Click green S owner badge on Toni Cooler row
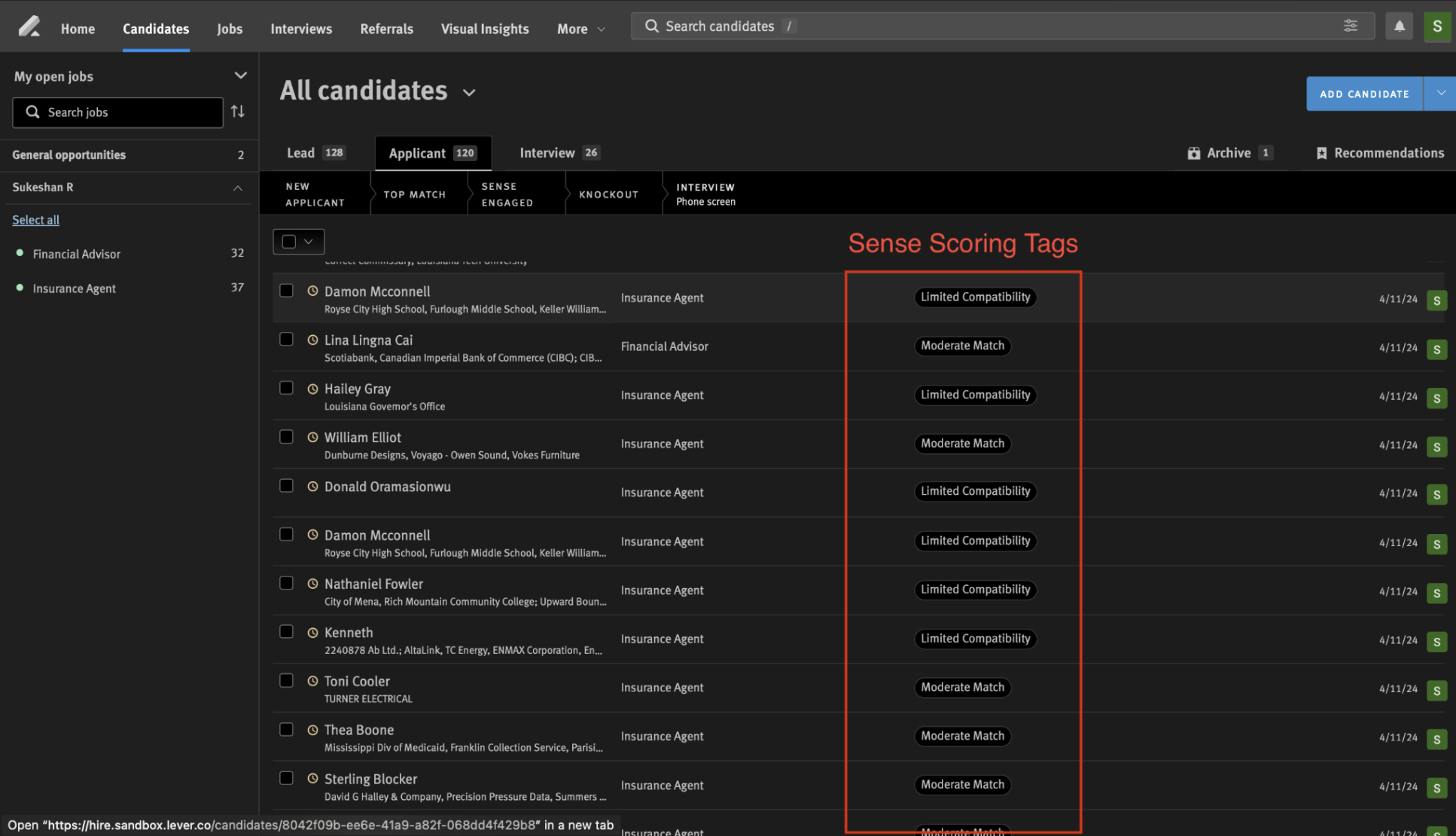 (x=1436, y=690)
